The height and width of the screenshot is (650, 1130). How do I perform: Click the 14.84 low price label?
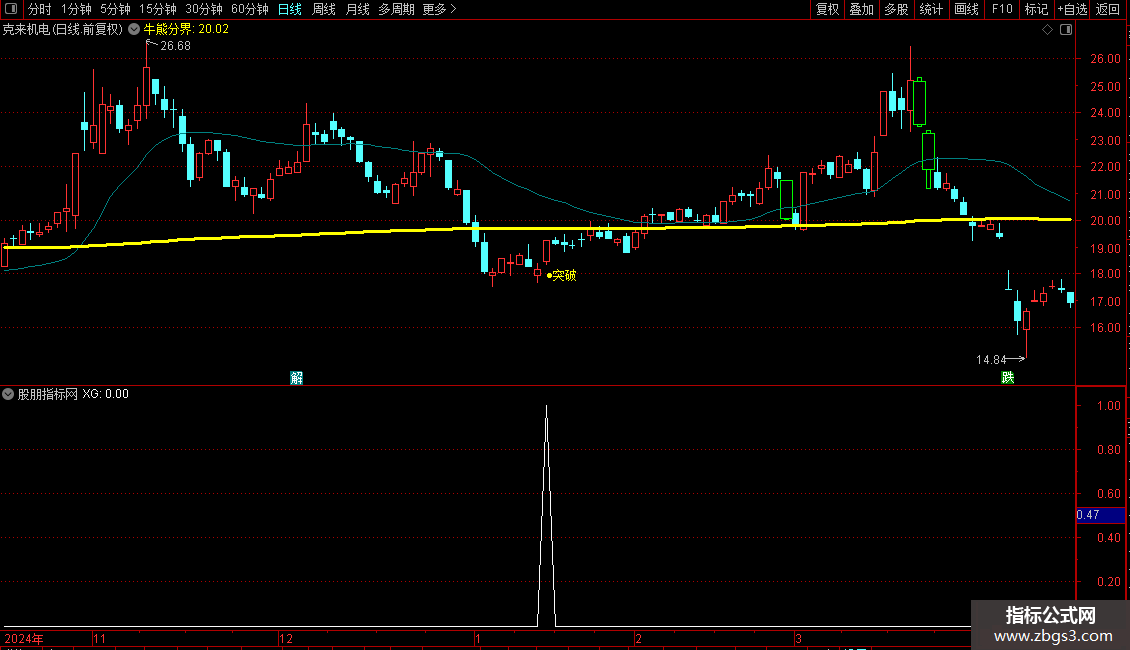[991, 359]
